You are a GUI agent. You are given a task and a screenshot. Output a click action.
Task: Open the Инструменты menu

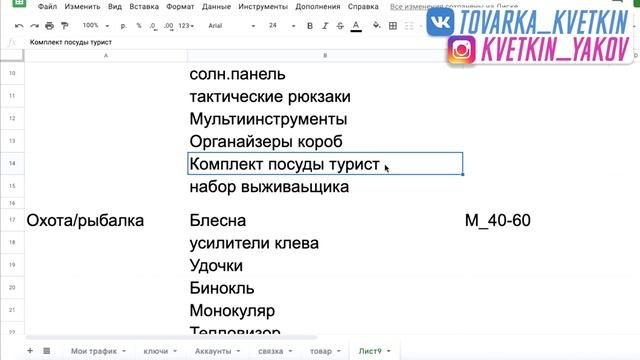(263, 7)
